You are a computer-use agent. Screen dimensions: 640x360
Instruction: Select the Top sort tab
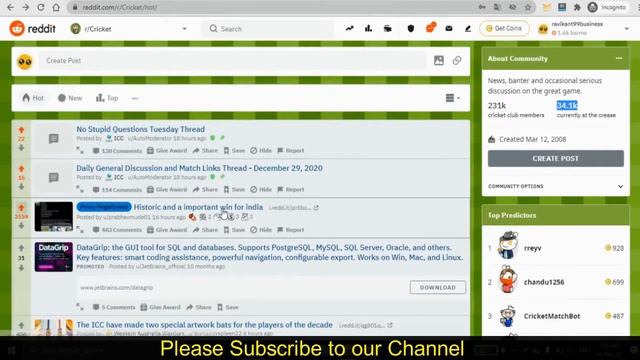(107, 98)
